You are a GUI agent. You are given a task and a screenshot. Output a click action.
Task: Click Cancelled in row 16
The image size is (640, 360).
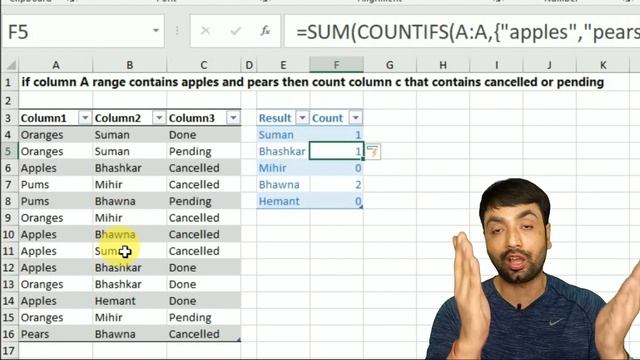(194, 334)
